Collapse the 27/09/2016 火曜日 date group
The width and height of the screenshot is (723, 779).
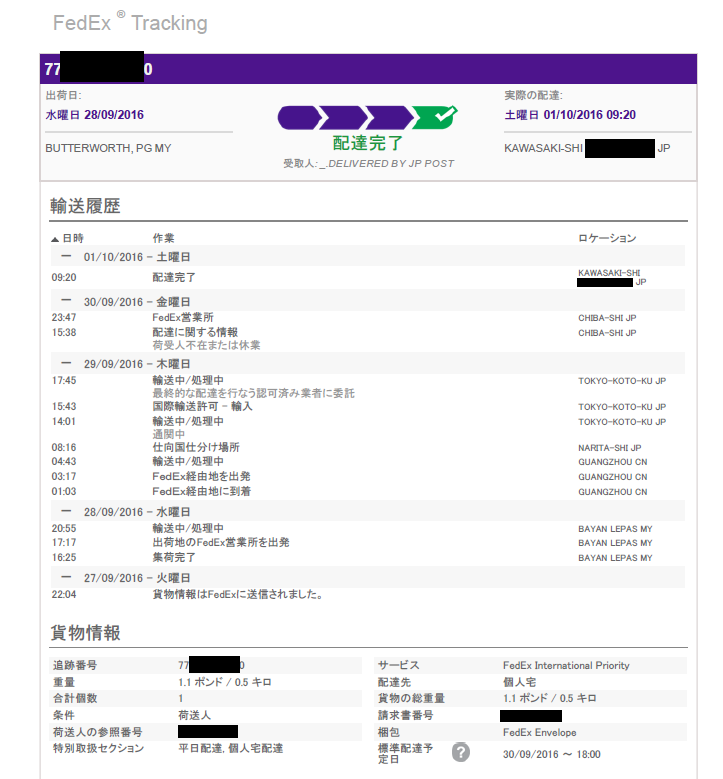[x=66, y=577]
